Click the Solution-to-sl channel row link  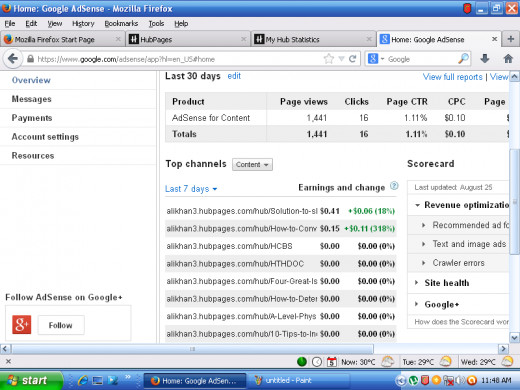tap(242, 211)
